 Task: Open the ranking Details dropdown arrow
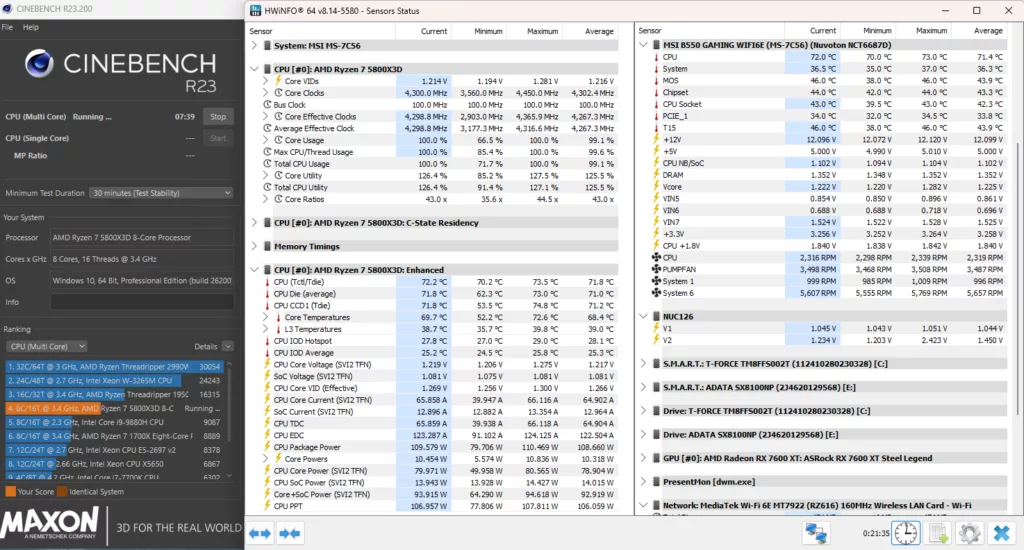coord(227,346)
